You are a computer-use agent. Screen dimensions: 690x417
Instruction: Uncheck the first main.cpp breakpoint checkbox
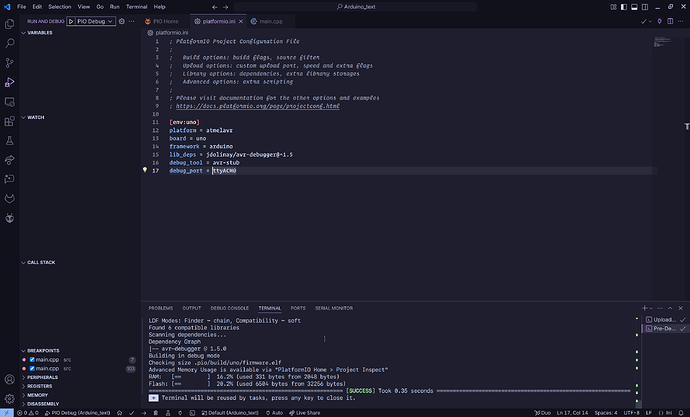point(32,359)
